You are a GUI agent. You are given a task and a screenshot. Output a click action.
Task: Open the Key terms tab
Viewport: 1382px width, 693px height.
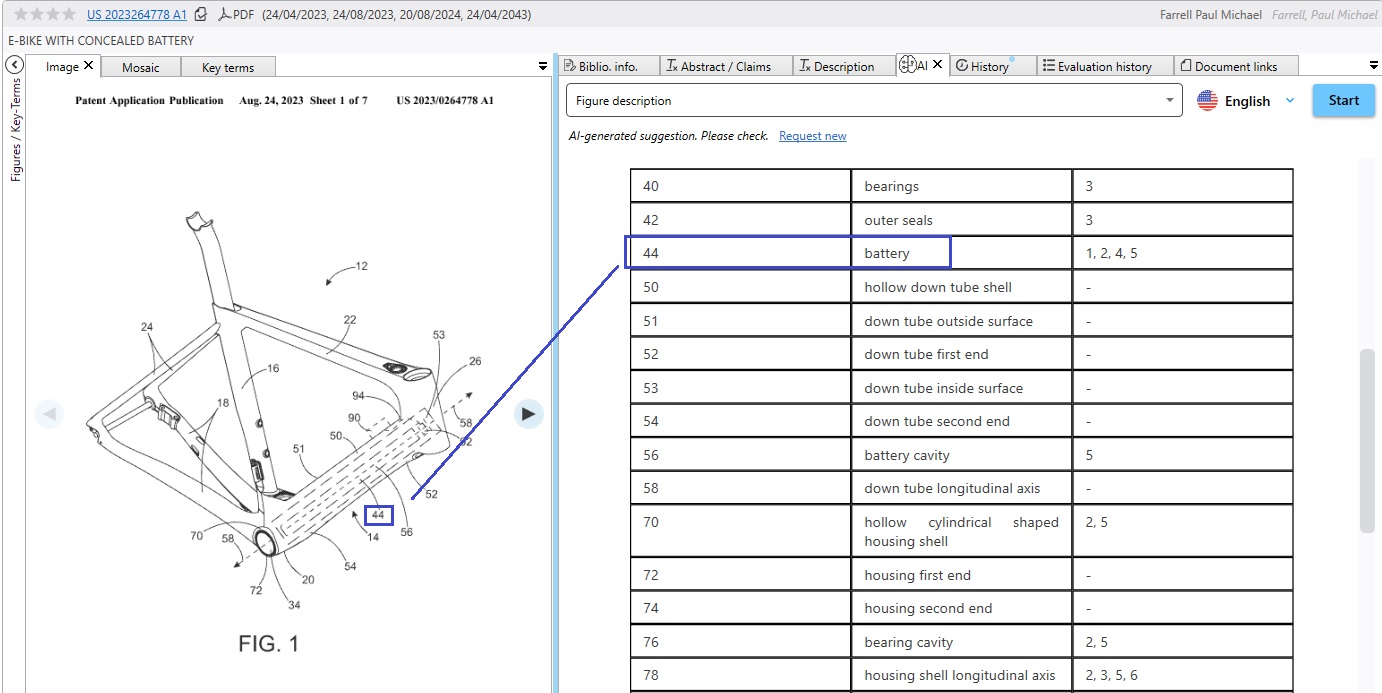[x=228, y=67]
